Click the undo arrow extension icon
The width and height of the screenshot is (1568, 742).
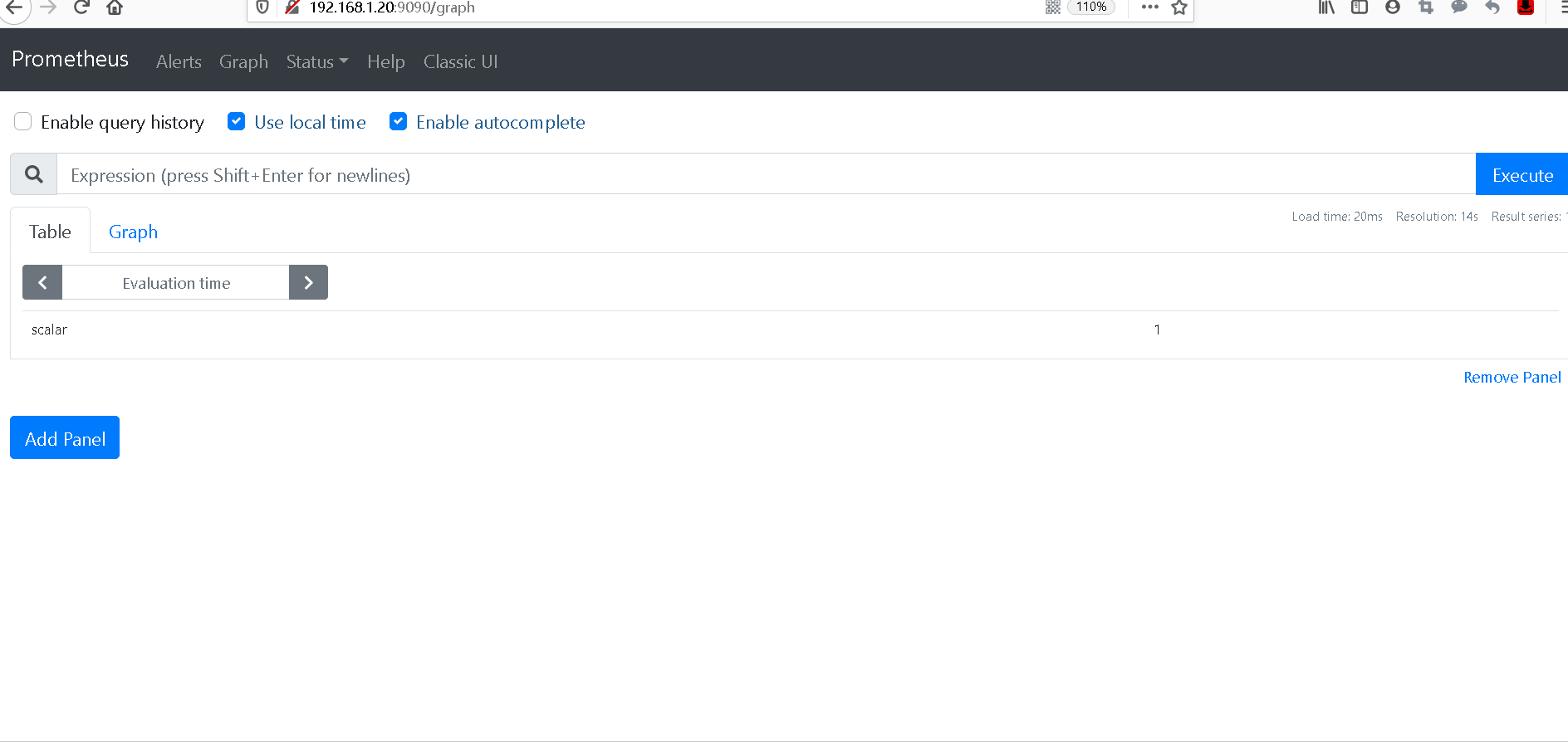click(x=1492, y=7)
